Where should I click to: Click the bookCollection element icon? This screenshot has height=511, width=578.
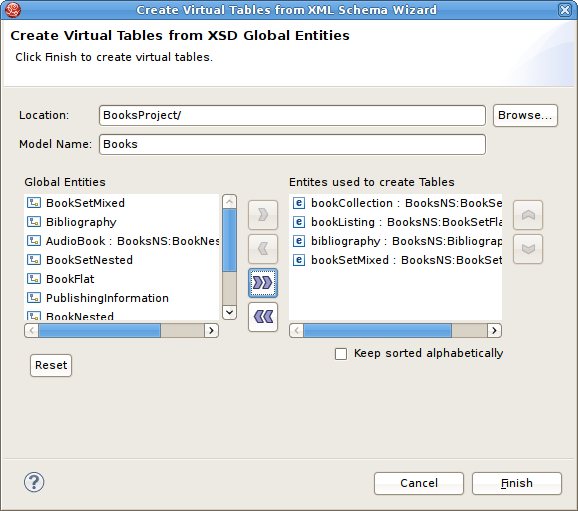(x=299, y=203)
